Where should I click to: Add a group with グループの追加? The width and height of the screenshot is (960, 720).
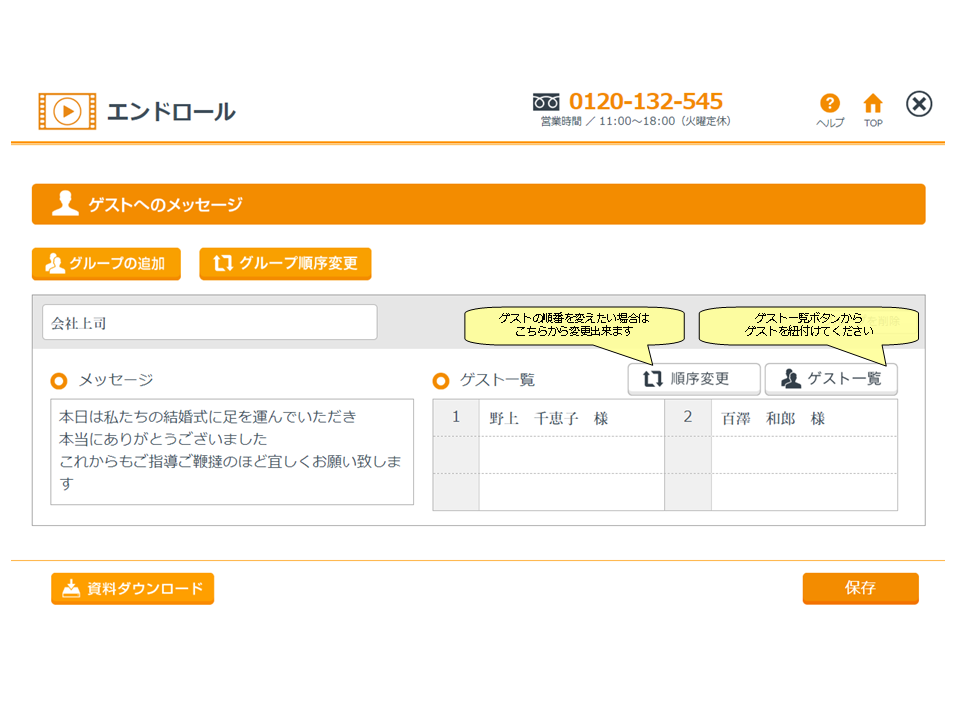[x=106, y=264]
